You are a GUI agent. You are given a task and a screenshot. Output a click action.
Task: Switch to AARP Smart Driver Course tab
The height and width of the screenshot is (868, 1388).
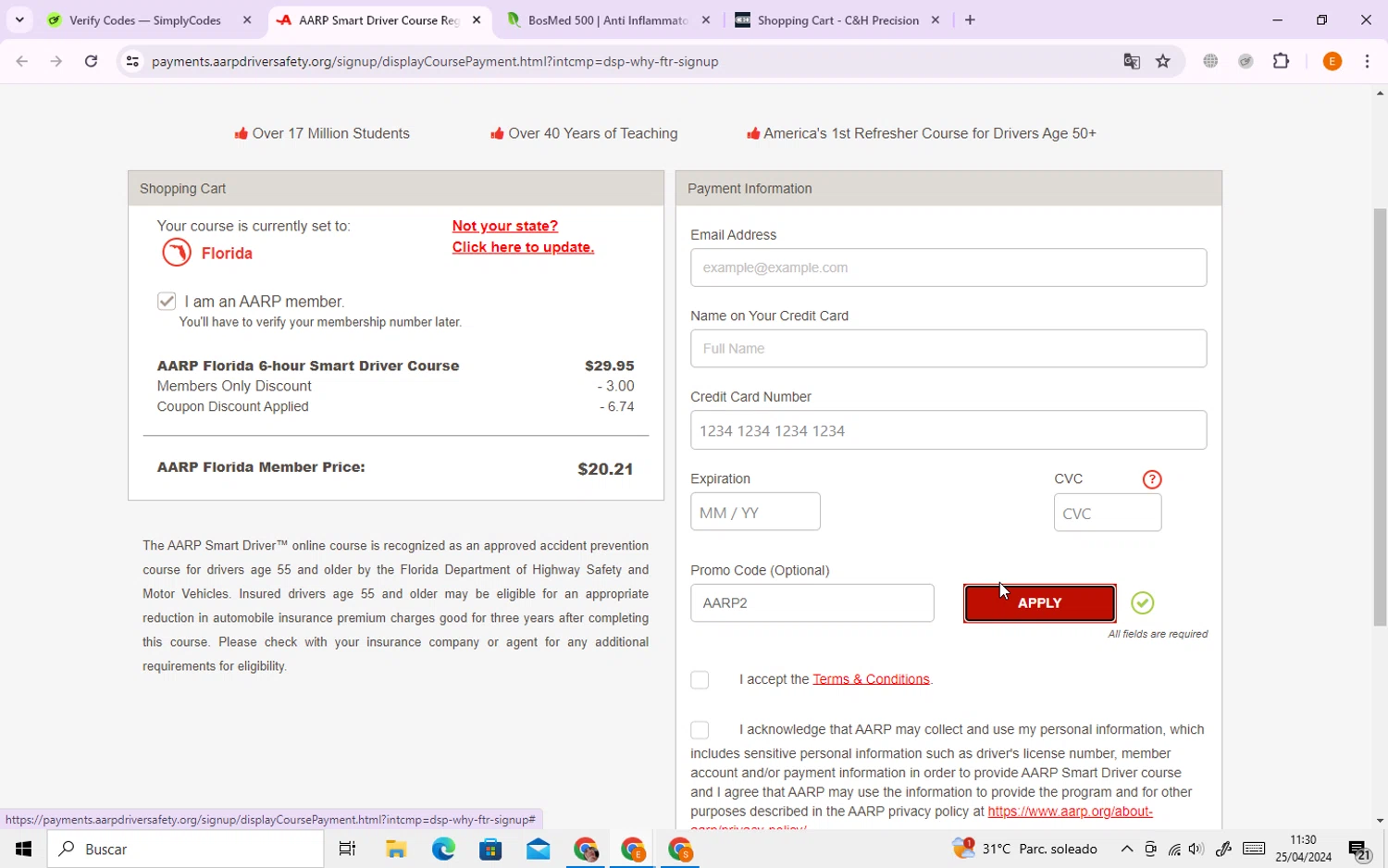pos(379,20)
